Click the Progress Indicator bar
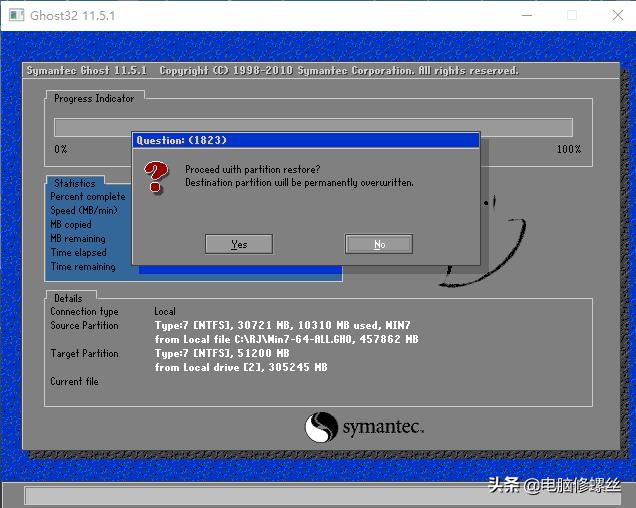The height and width of the screenshot is (508, 636). tap(312, 127)
